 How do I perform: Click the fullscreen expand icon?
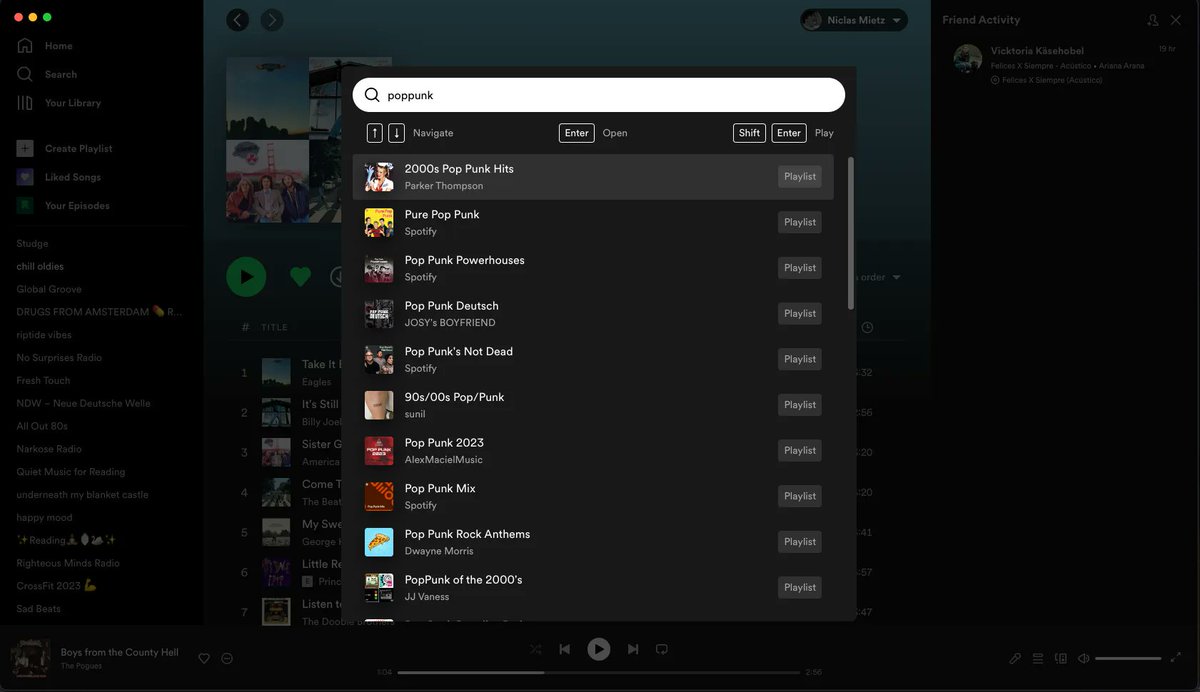coord(1176,658)
